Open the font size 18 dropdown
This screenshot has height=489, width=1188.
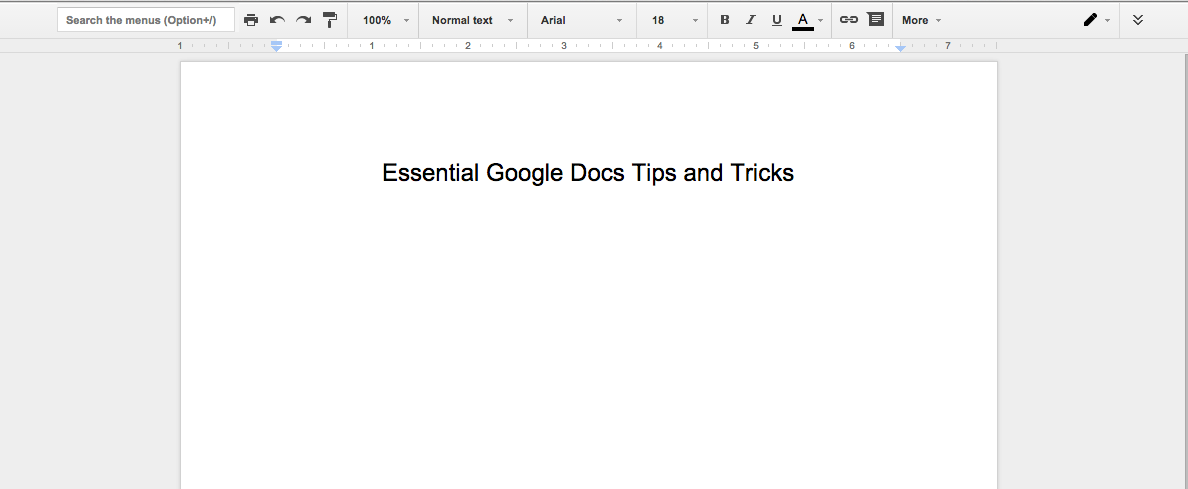click(674, 20)
